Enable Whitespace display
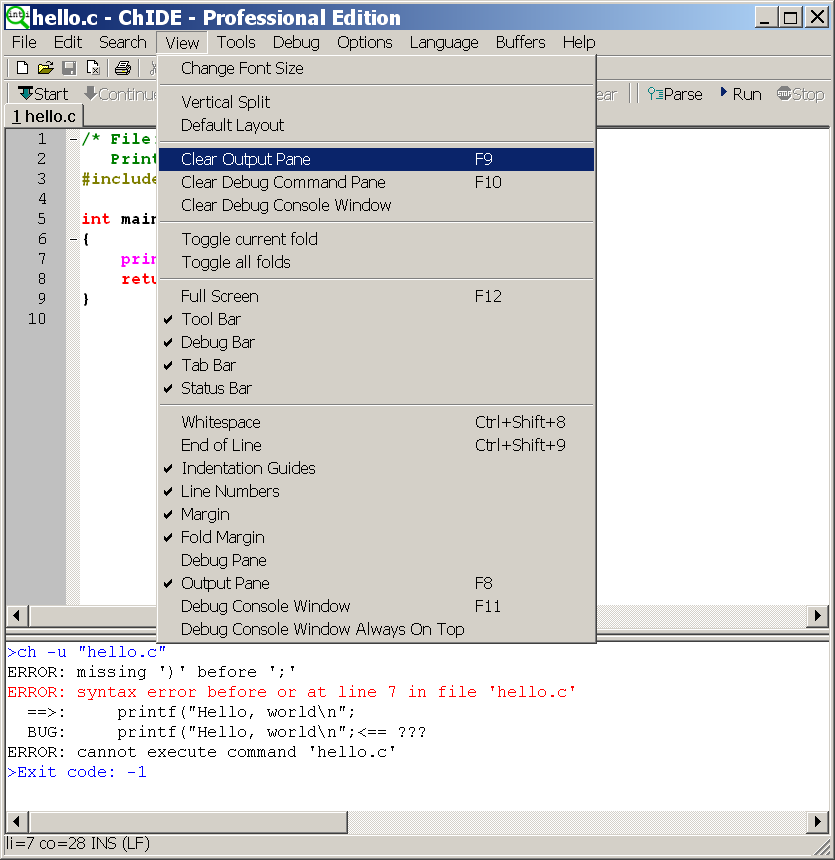The width and height of the screenshot is (835, 860). click(x=376, y=422)
